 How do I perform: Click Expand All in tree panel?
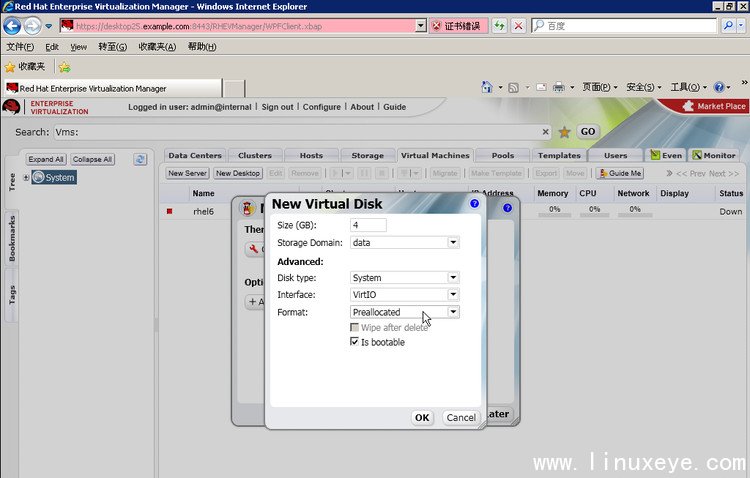(x=46, y=159)
